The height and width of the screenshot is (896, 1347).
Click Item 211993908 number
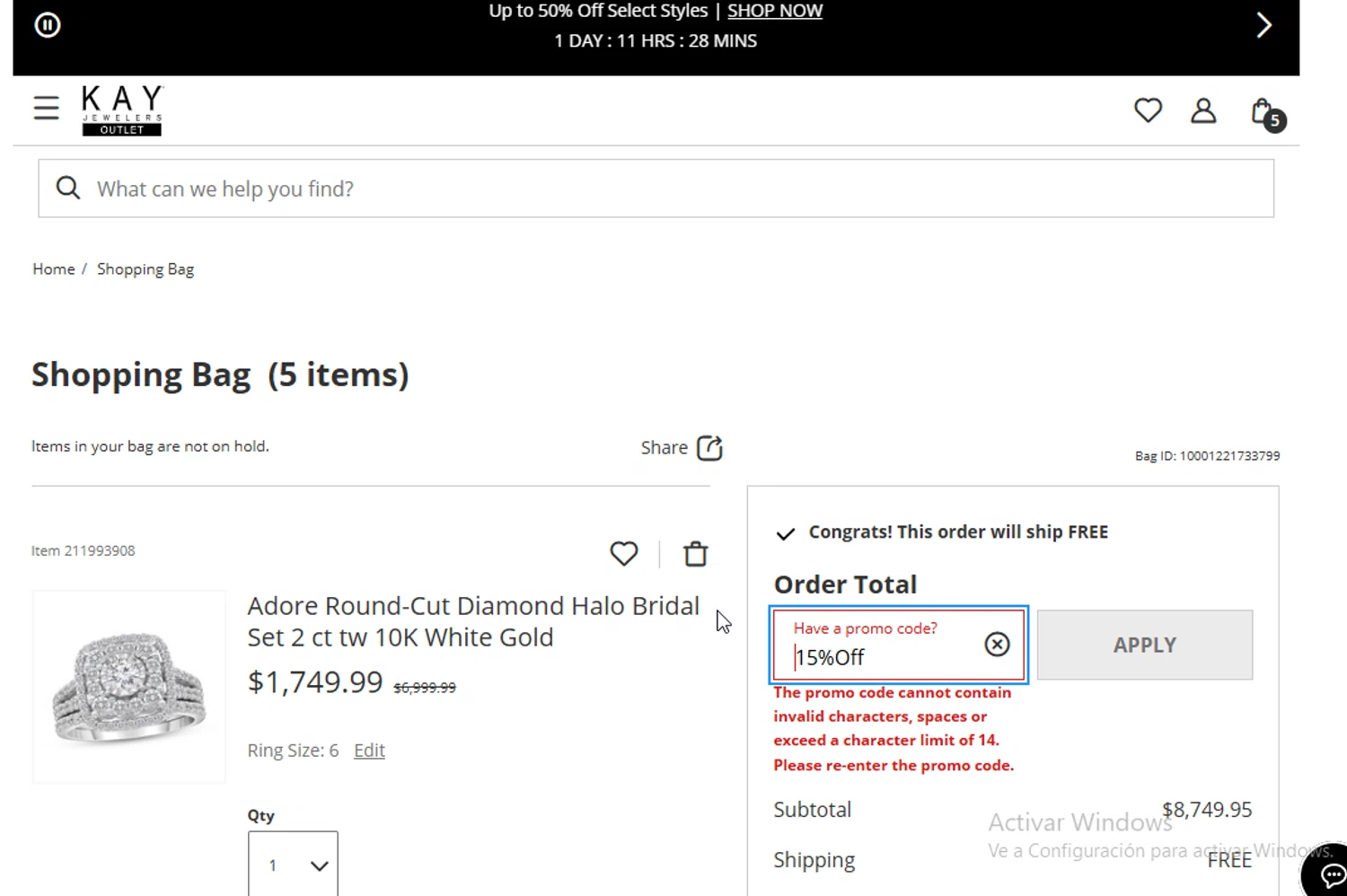click(84, 551)
